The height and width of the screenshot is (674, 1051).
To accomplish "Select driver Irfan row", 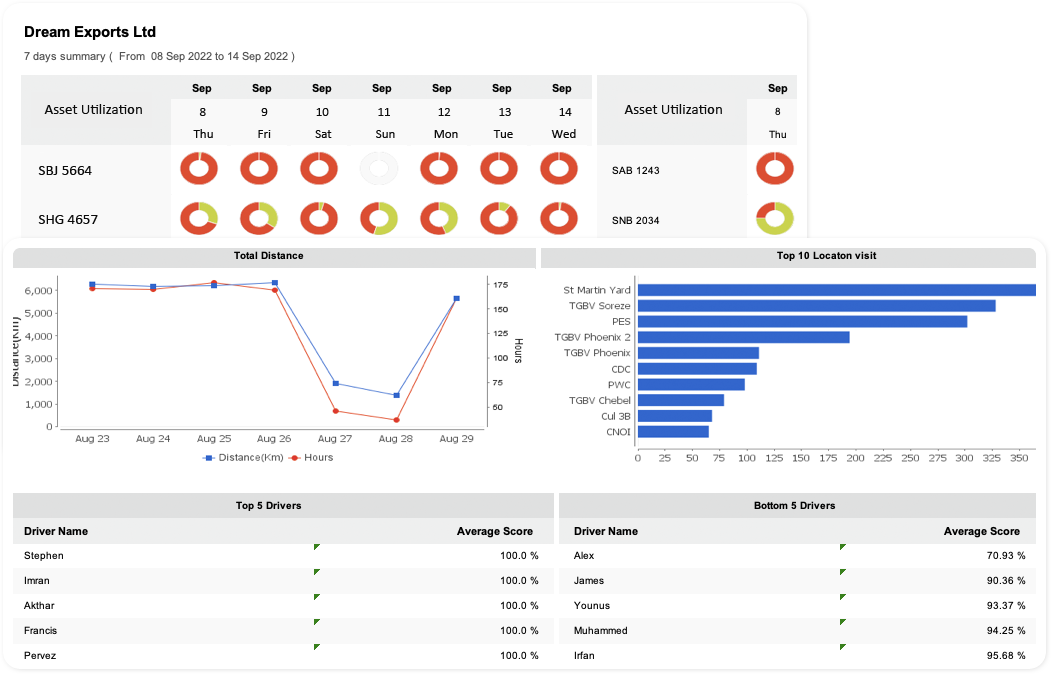I will click(x=798, y=655).
